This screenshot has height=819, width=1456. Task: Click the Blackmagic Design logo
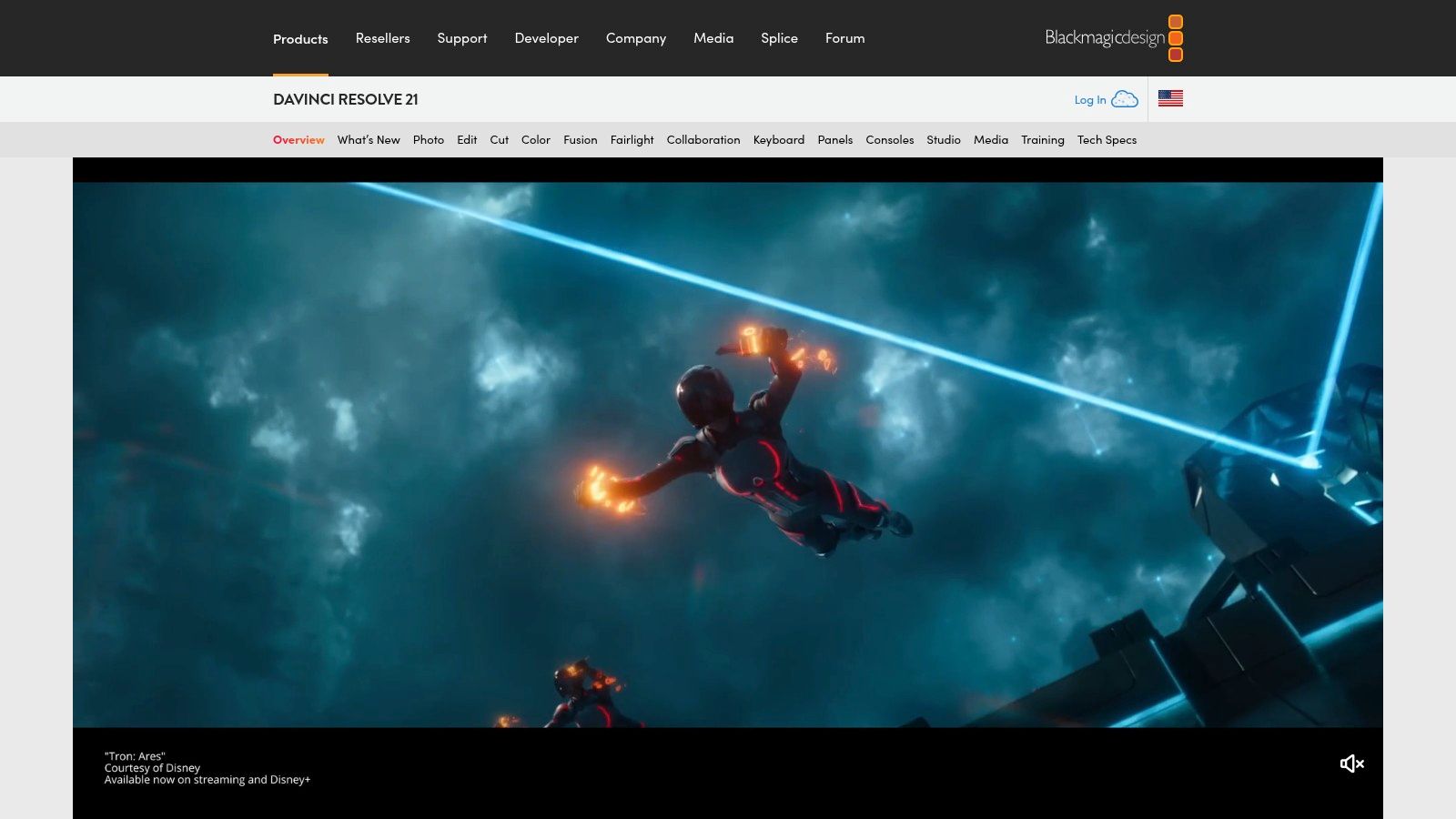coord(1114,38)
